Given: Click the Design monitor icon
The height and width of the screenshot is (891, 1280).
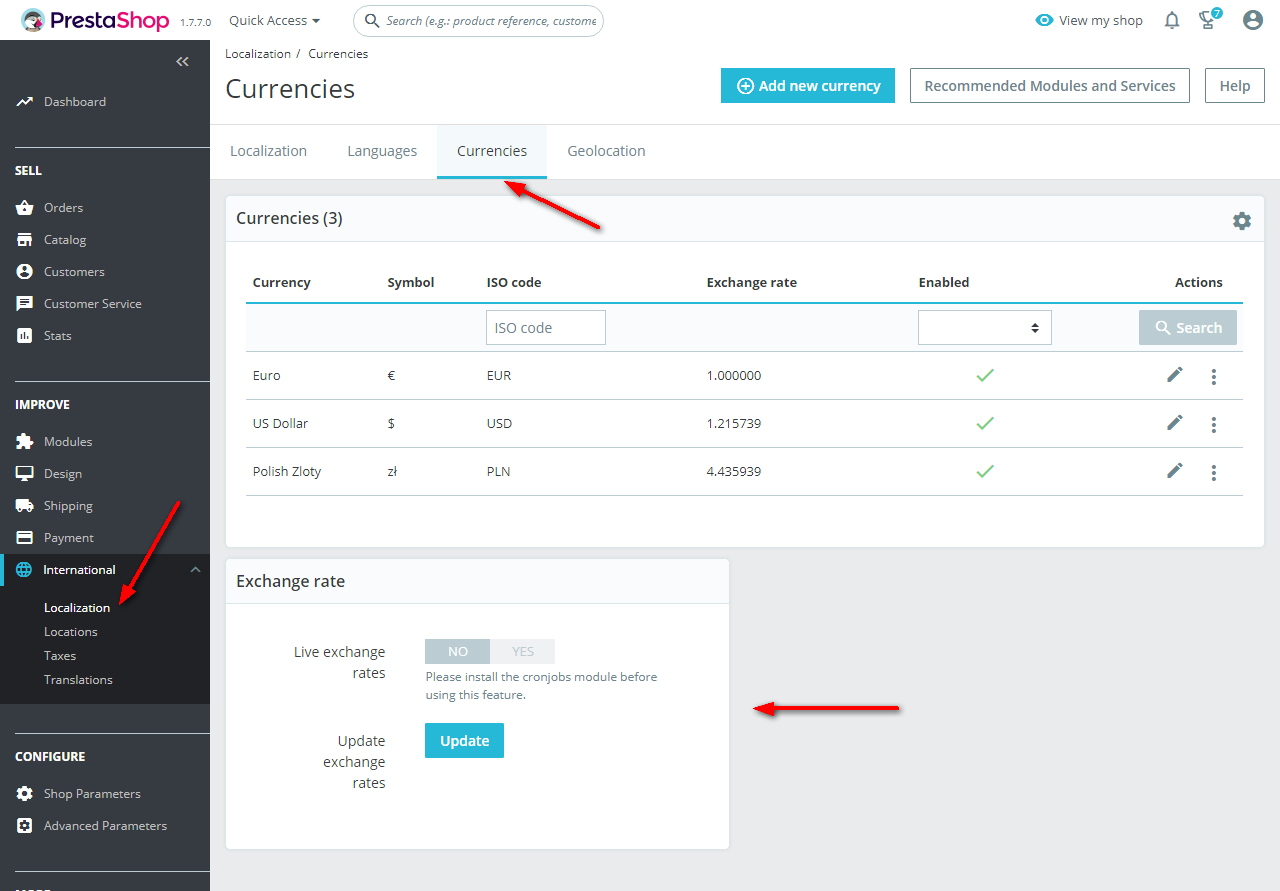Looking at the screenshot, I should pyautogui.click(x=25, y=474).
